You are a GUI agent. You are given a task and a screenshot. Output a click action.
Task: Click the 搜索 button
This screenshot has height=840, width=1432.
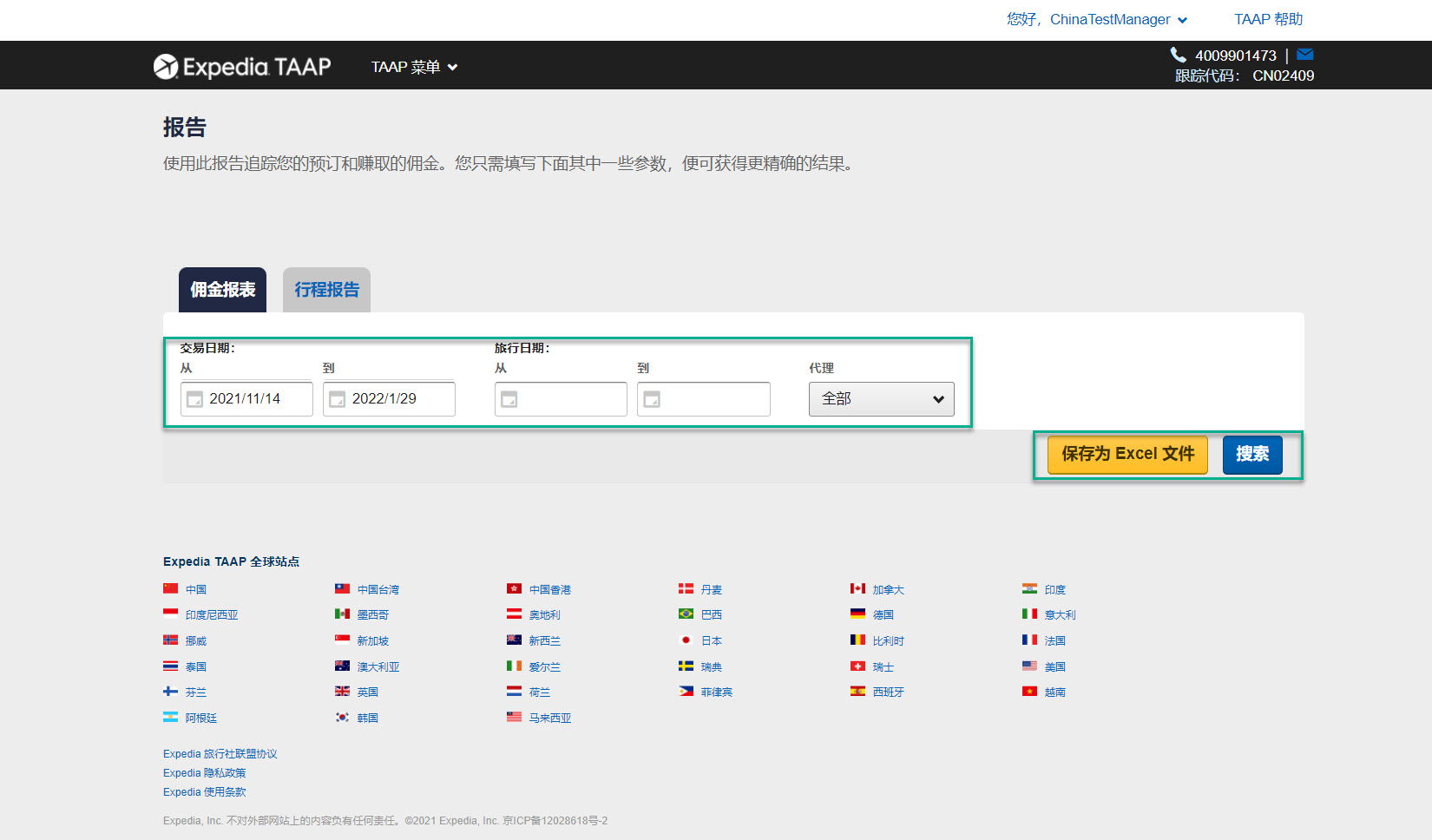[x=1252, y=455]
